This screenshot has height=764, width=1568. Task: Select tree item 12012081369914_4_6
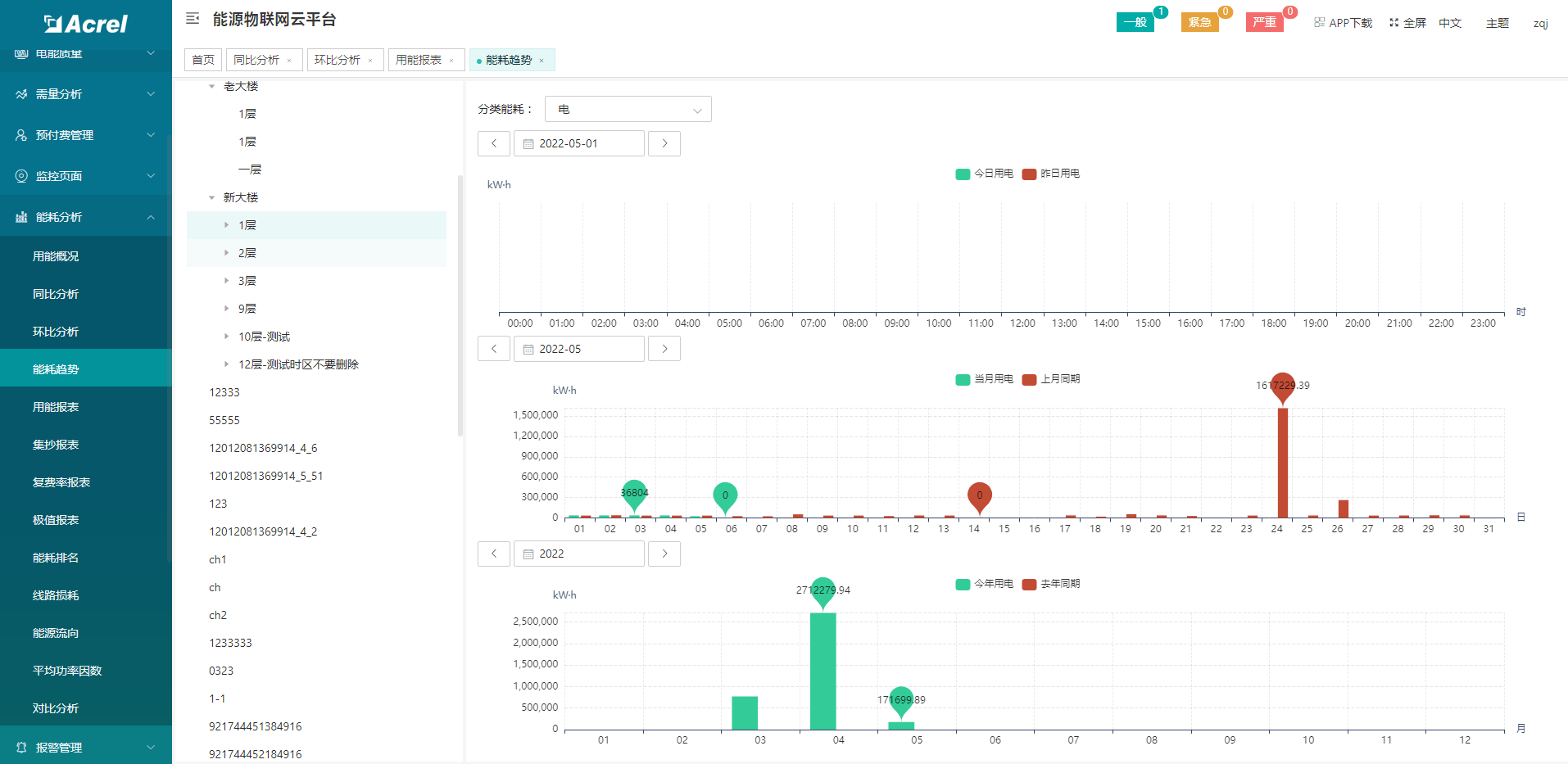263,448
